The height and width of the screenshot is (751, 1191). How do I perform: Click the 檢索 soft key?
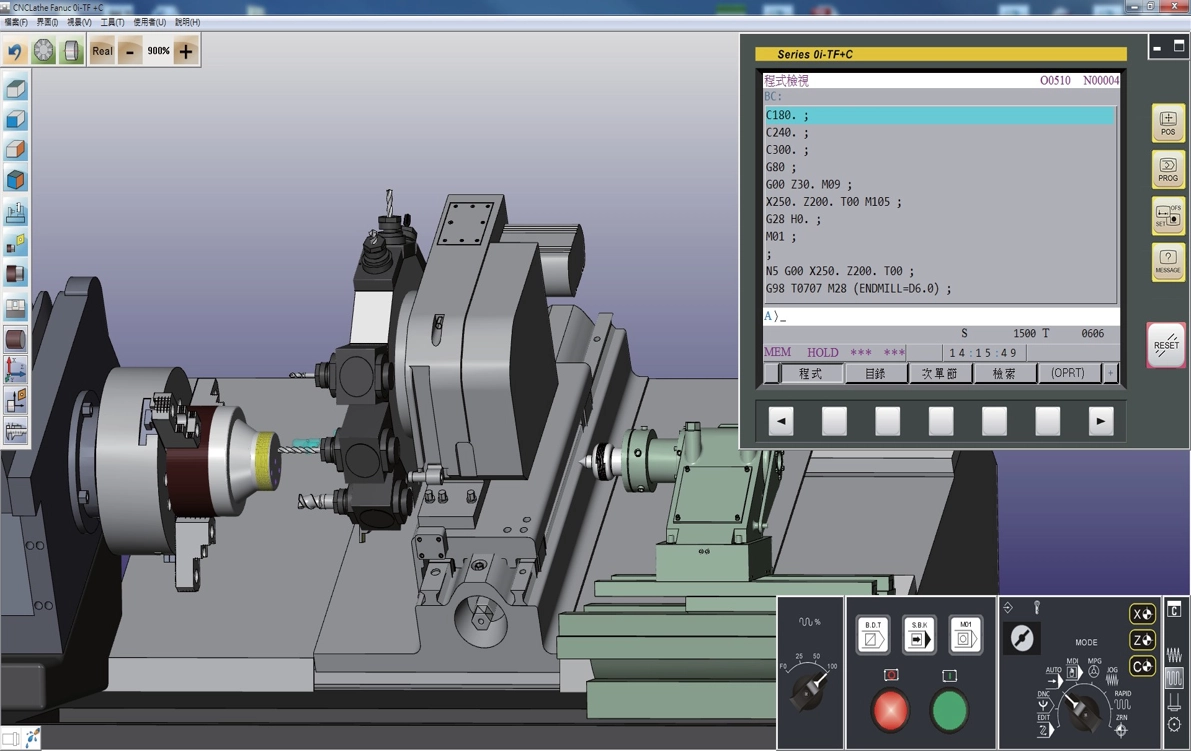[1004, 373]
